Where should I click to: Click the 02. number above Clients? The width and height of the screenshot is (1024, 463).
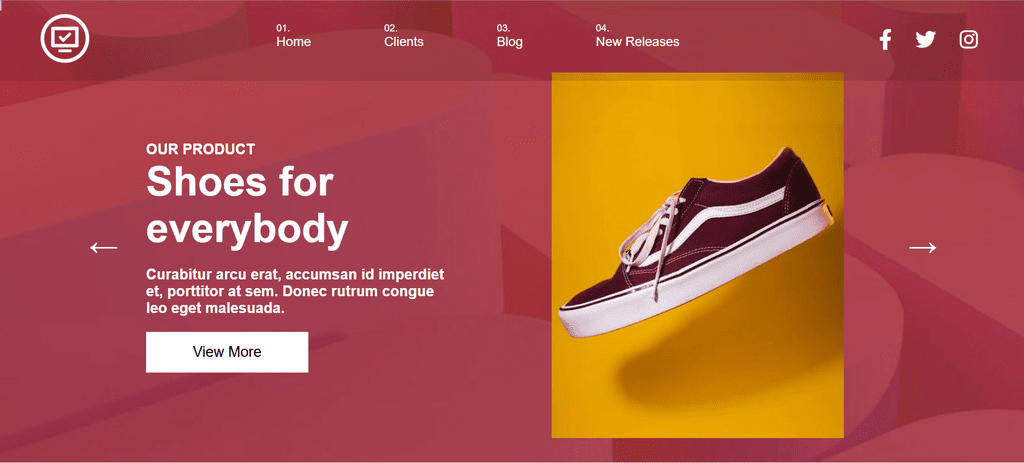point(391,28)
